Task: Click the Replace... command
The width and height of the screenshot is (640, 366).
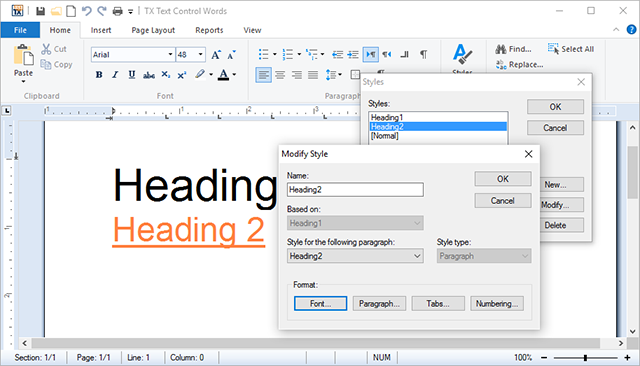Action: coord(519,65)
